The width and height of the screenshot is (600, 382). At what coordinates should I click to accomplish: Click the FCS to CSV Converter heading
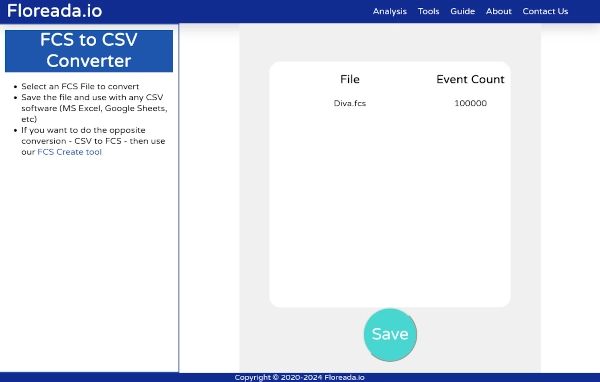pos(89,51)
